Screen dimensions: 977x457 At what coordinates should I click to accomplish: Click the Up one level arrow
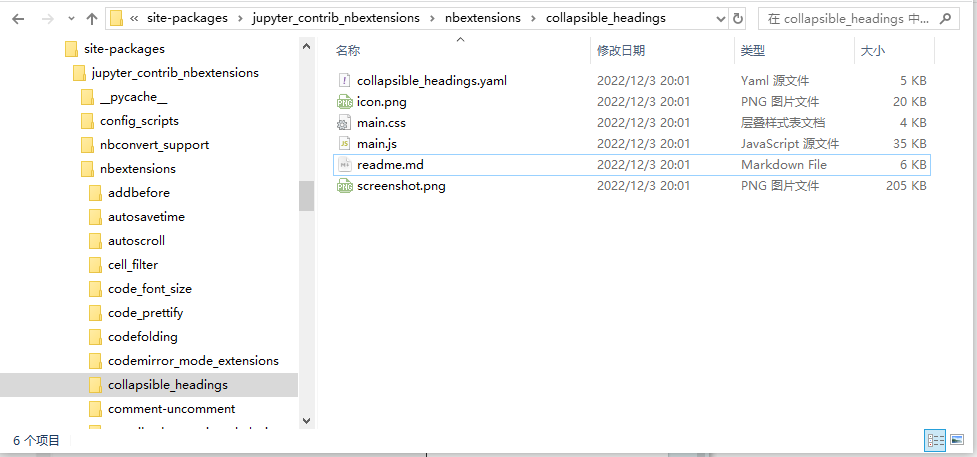92,18
